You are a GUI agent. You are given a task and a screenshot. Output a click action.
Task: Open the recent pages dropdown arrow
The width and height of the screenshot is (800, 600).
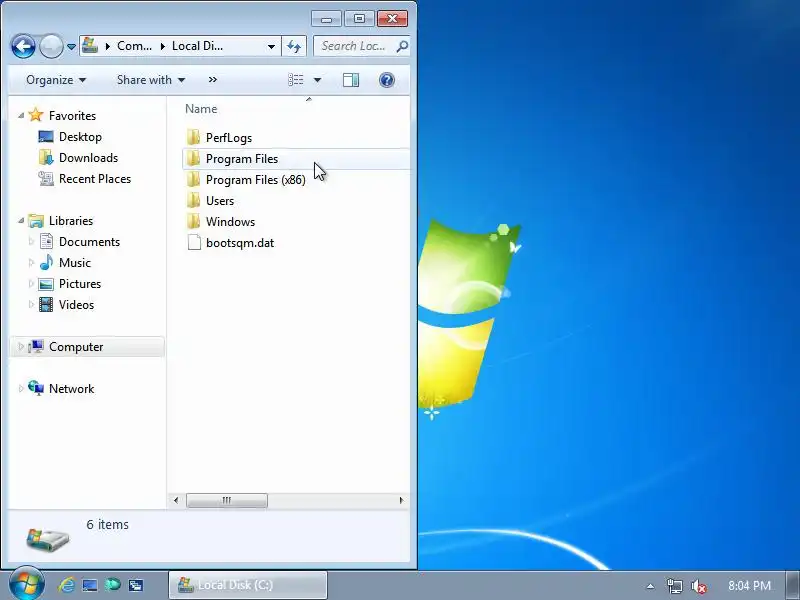(71, 47)
